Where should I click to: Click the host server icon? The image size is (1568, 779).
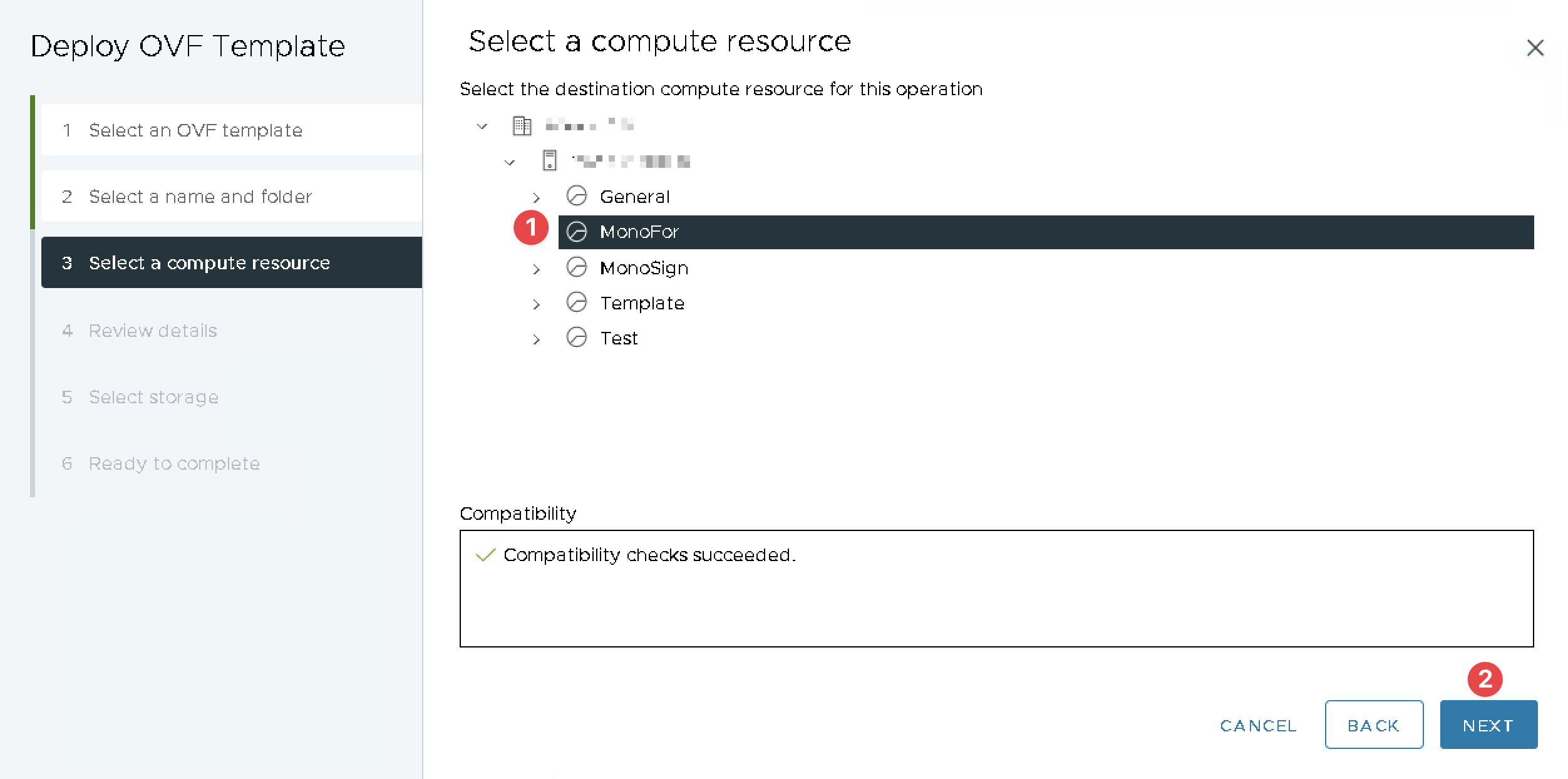549,161
